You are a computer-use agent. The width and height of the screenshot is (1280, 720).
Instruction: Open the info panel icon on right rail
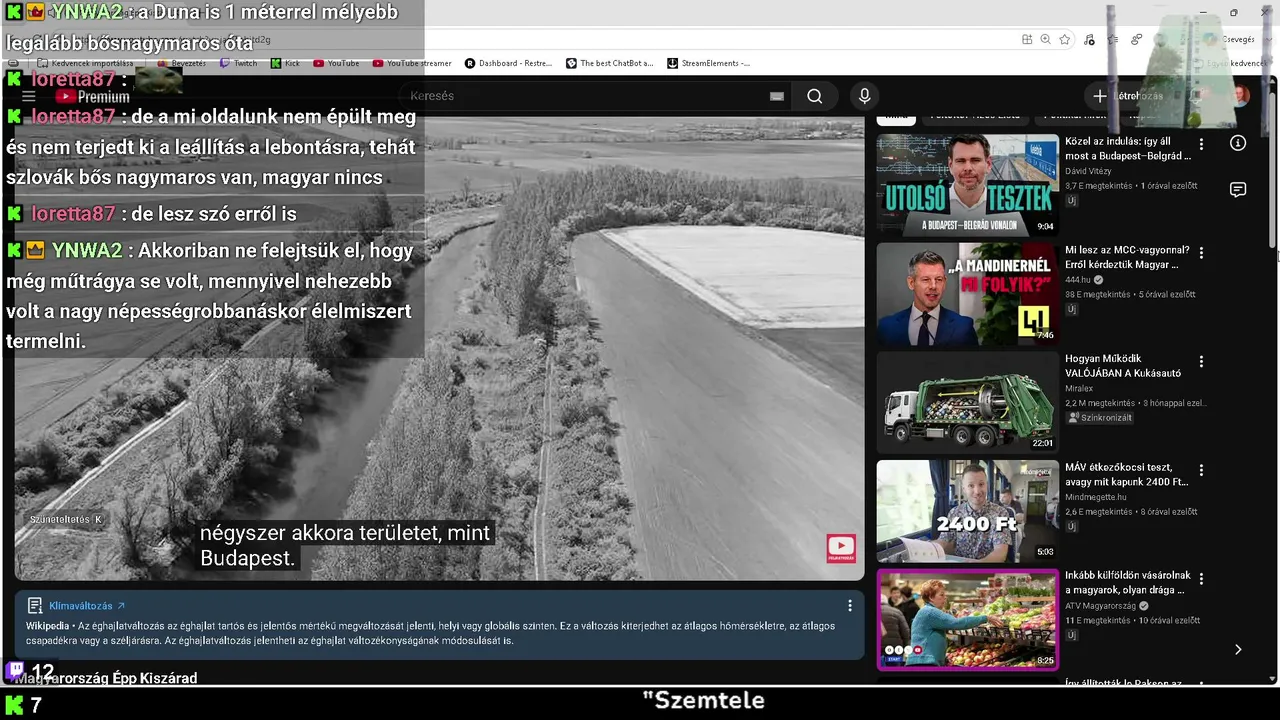pos(1238,143)
